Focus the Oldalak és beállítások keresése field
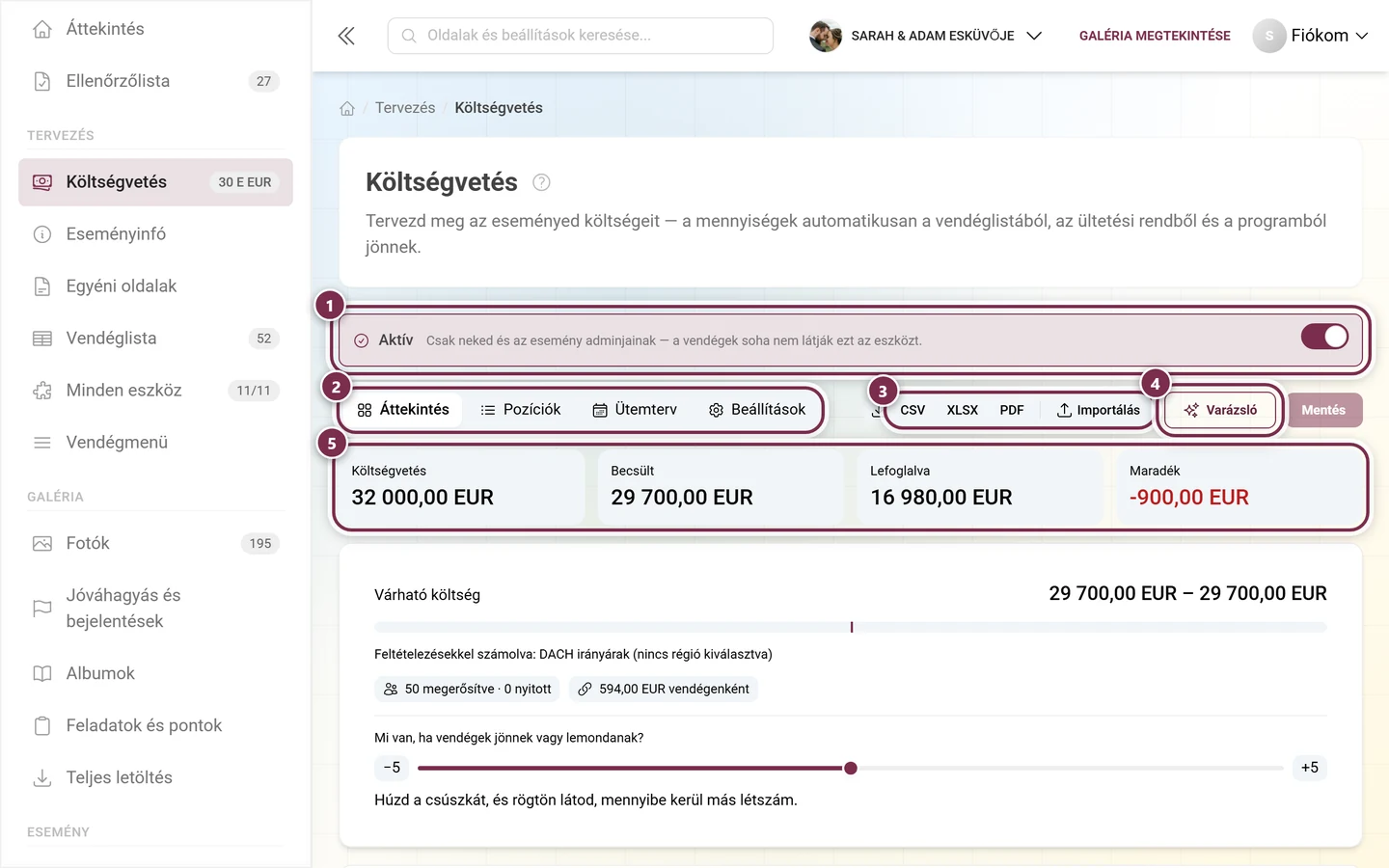1389x868 pixels. tap(581, 36)
